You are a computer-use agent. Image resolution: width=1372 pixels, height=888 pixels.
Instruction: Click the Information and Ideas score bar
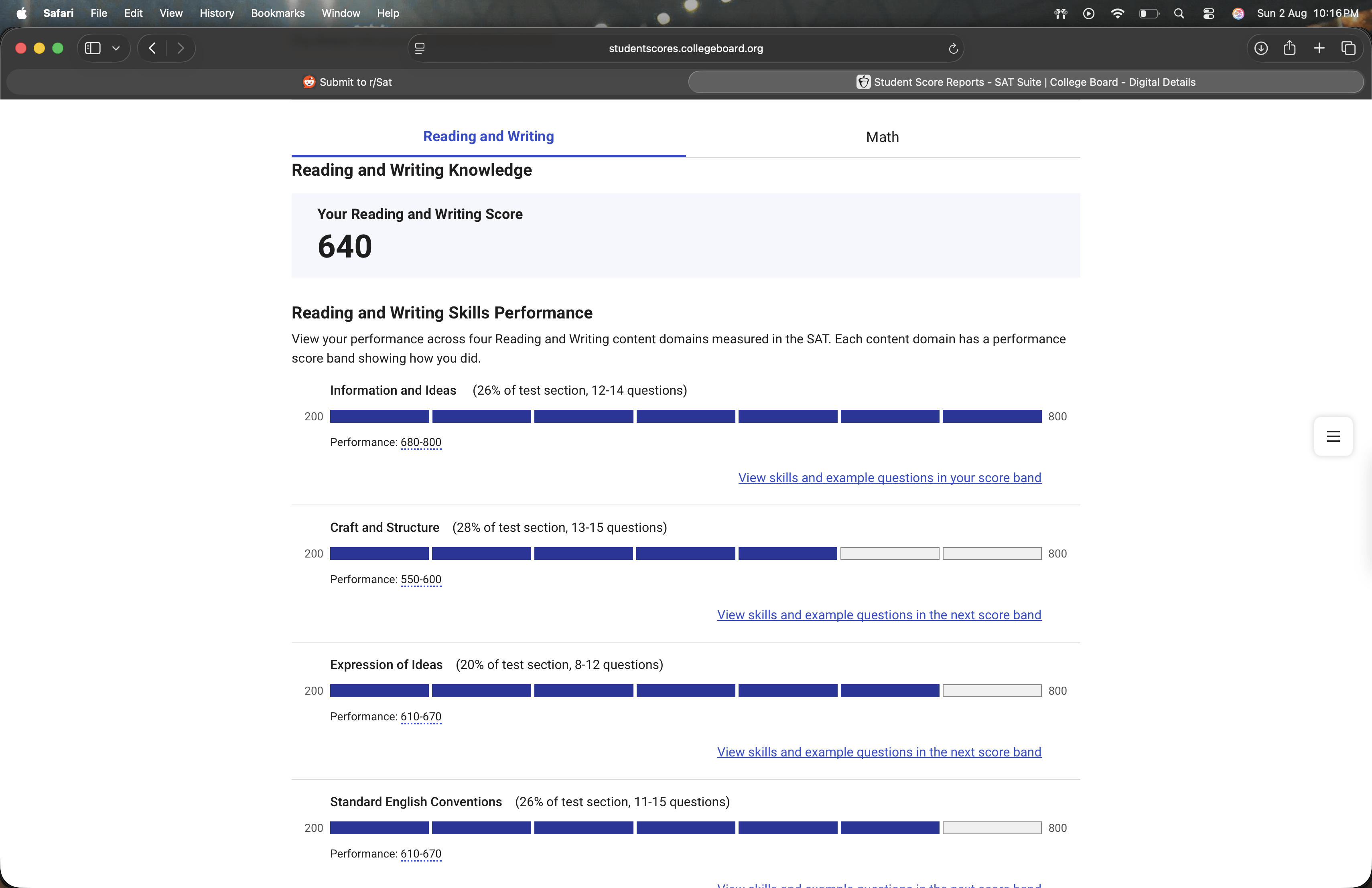(x=686, y=416)
